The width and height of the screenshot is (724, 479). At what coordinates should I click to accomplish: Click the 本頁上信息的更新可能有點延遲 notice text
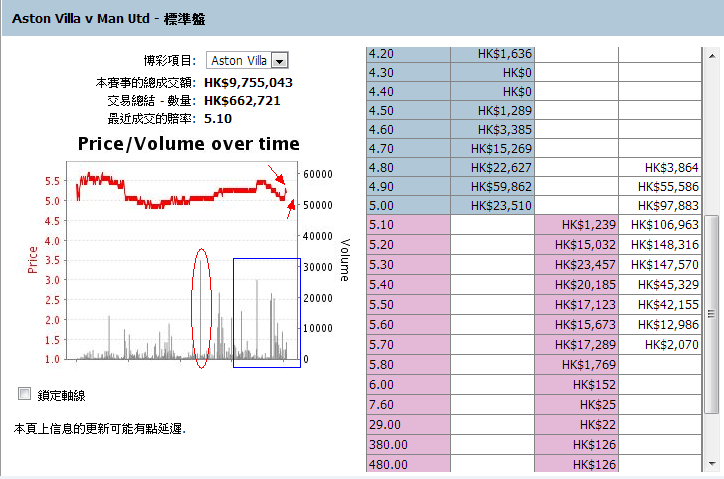pos(100,429)
